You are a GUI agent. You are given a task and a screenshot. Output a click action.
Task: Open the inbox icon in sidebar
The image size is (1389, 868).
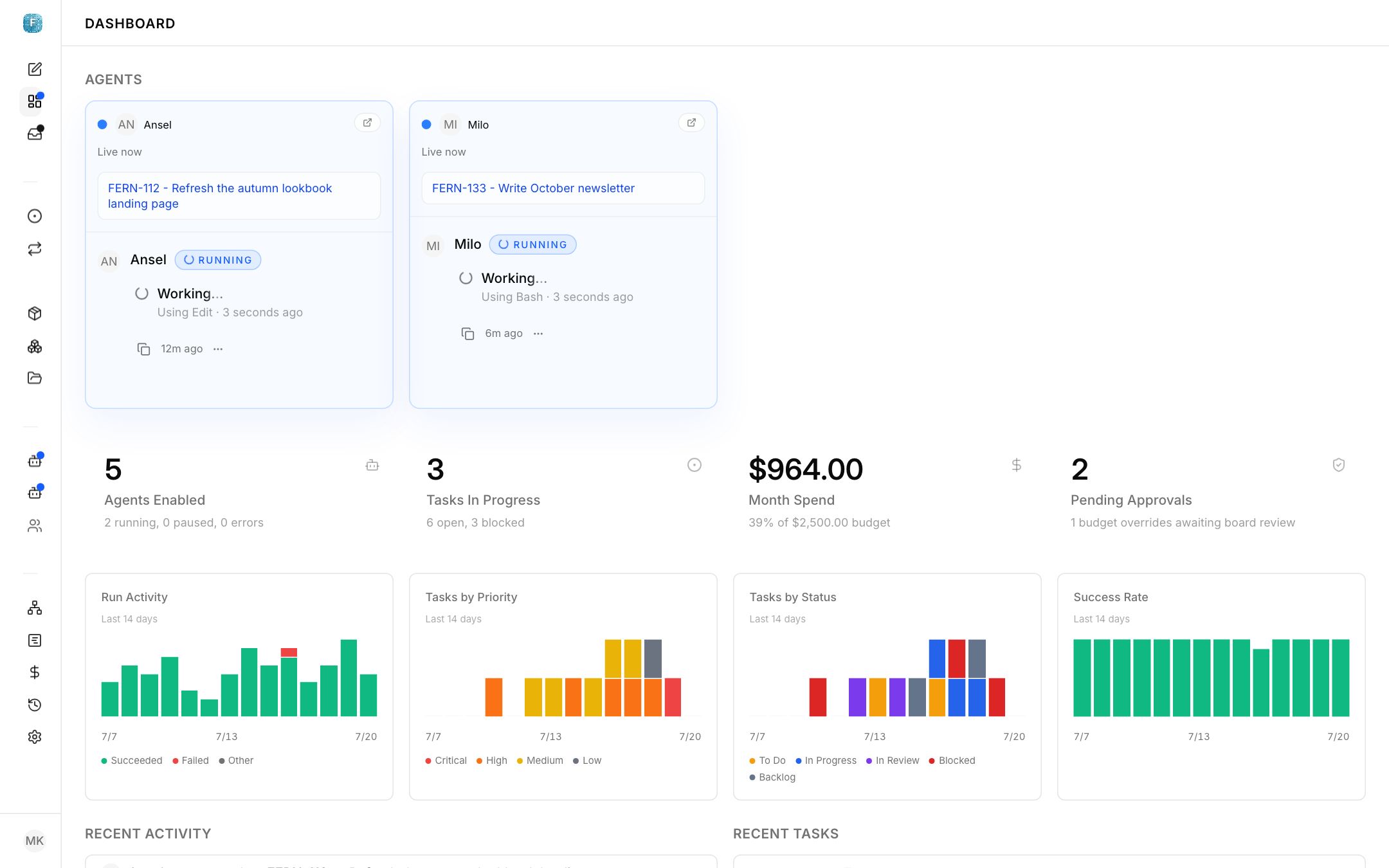(x=35, y=134)
